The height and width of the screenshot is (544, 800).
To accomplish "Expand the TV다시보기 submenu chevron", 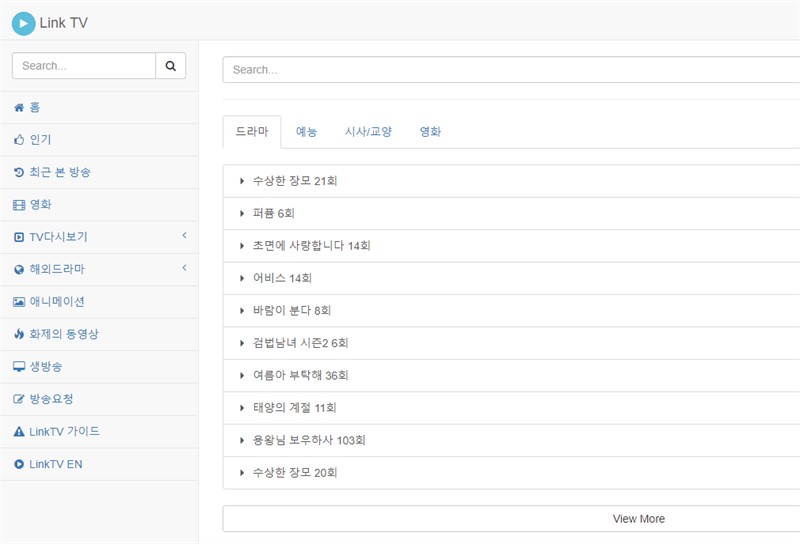I will (x=184, y=236).
